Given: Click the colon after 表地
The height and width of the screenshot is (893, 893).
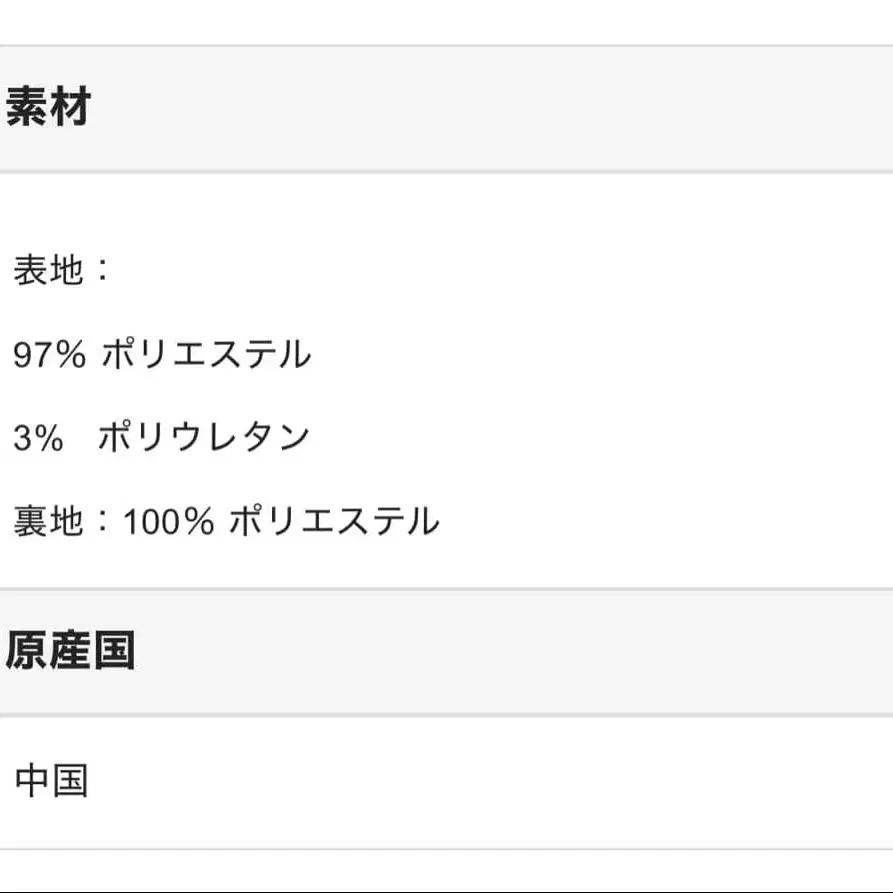Looking at the screenshot, I should [x=103, y=269].
